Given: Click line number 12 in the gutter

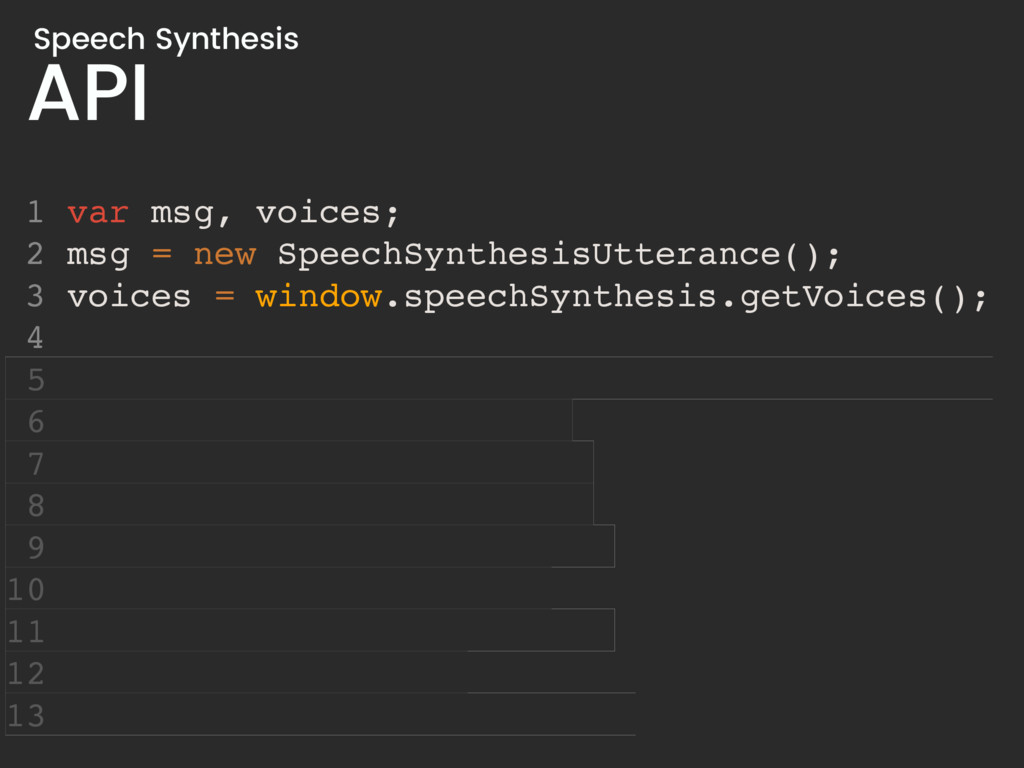Looking at the screenshot, I should coord(25,673).
